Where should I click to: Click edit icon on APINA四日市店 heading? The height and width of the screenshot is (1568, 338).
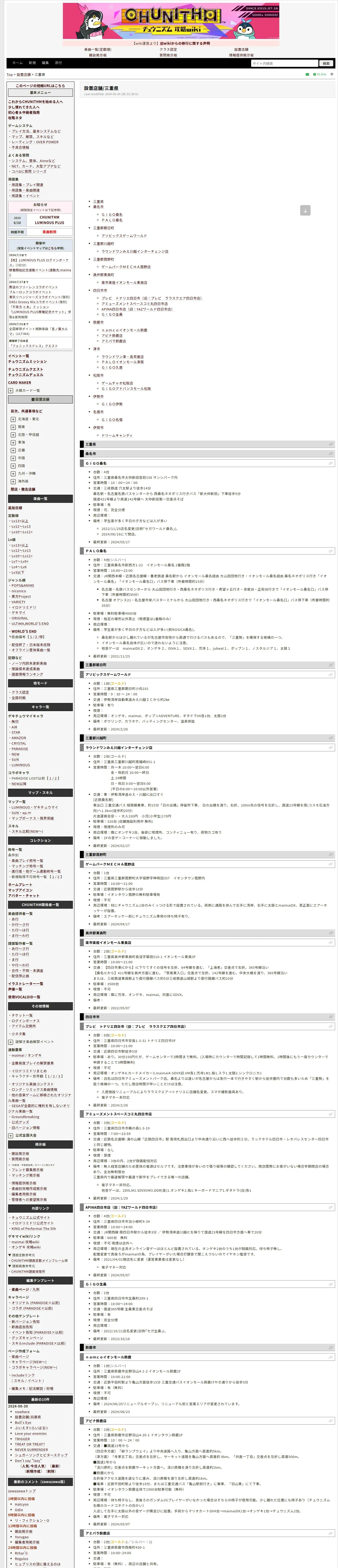(x=331, y=1207)
